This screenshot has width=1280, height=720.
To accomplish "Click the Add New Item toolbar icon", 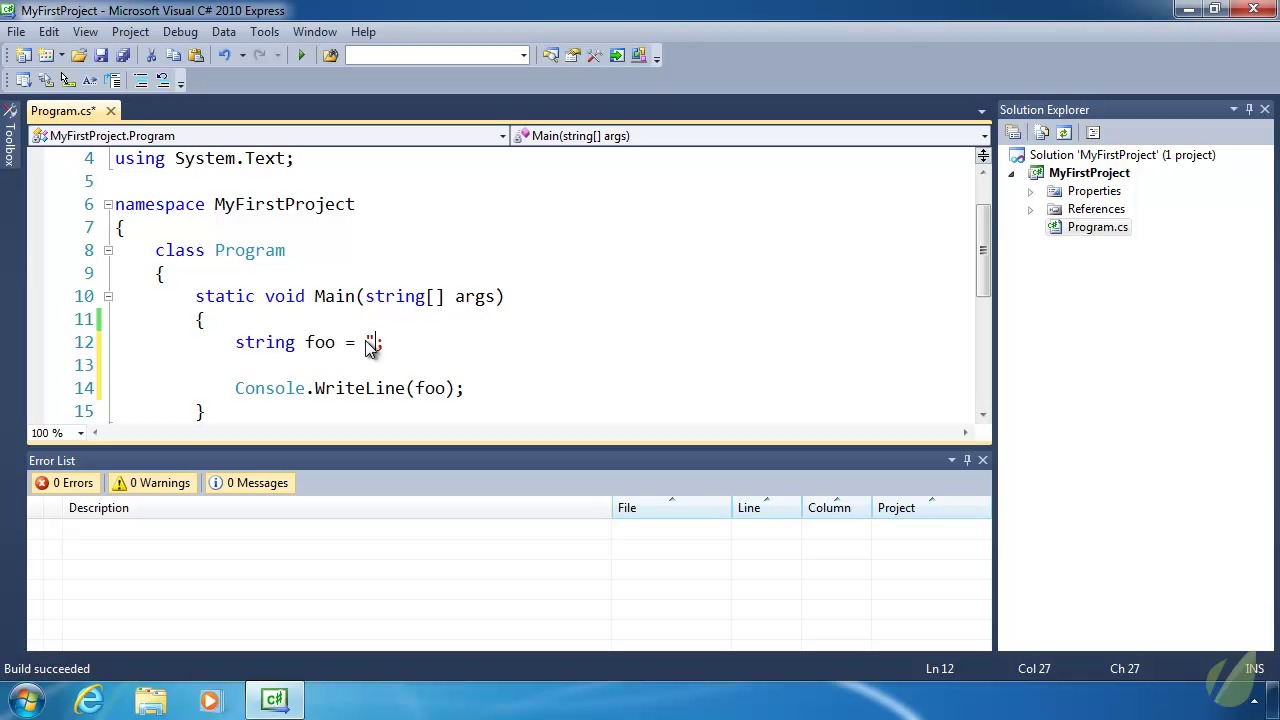I will pyautogui.click(x=46, y=55).
